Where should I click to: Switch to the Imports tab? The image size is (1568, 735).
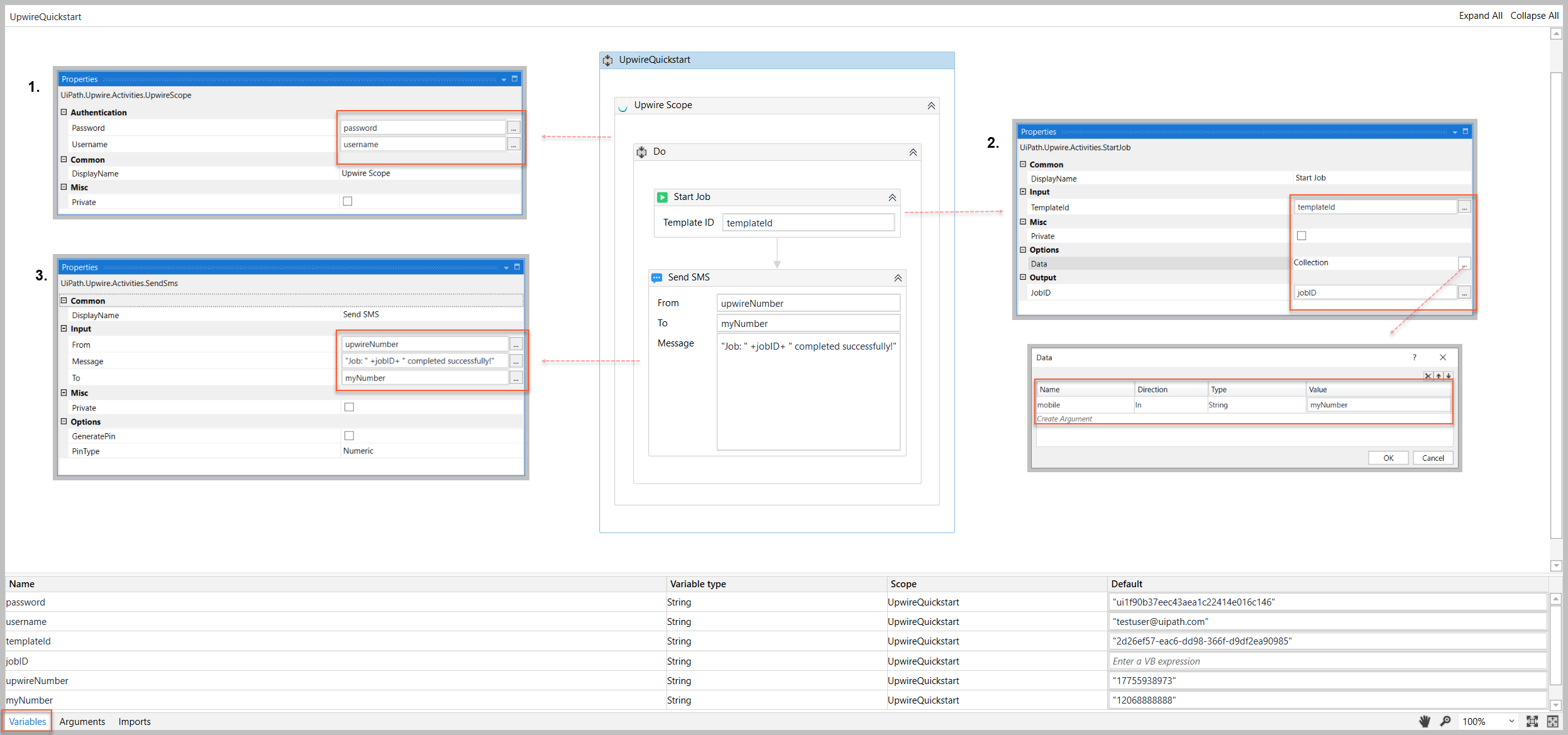click(x=135, y=721)
